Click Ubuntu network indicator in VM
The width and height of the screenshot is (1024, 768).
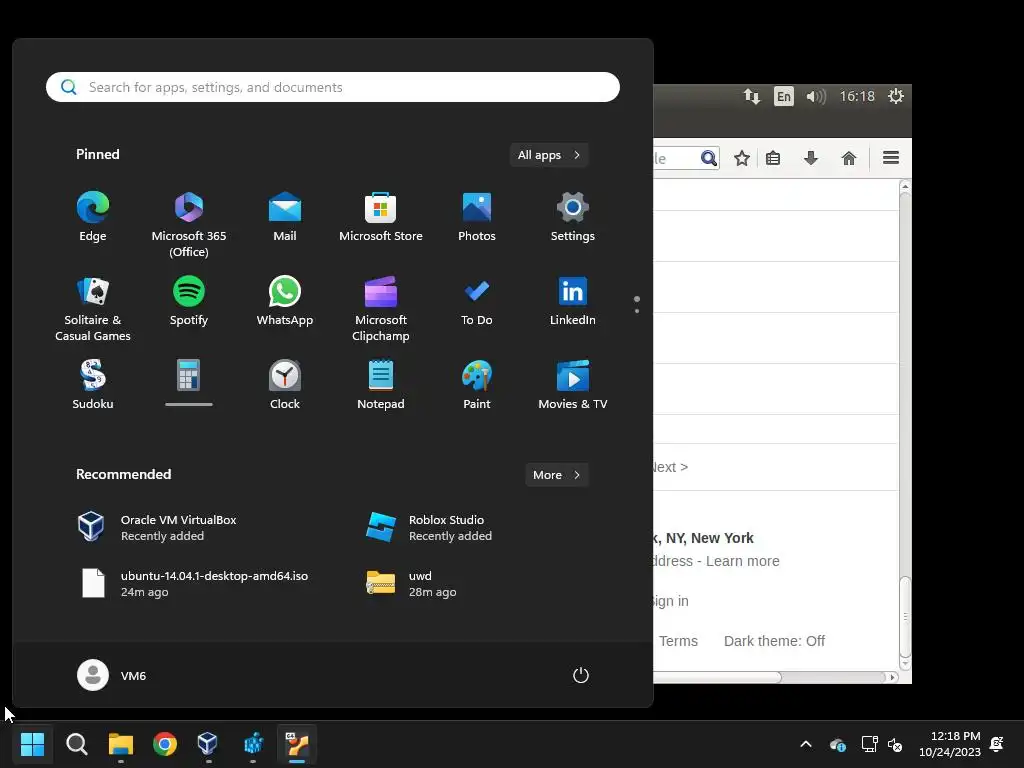(x=752, y=97)
